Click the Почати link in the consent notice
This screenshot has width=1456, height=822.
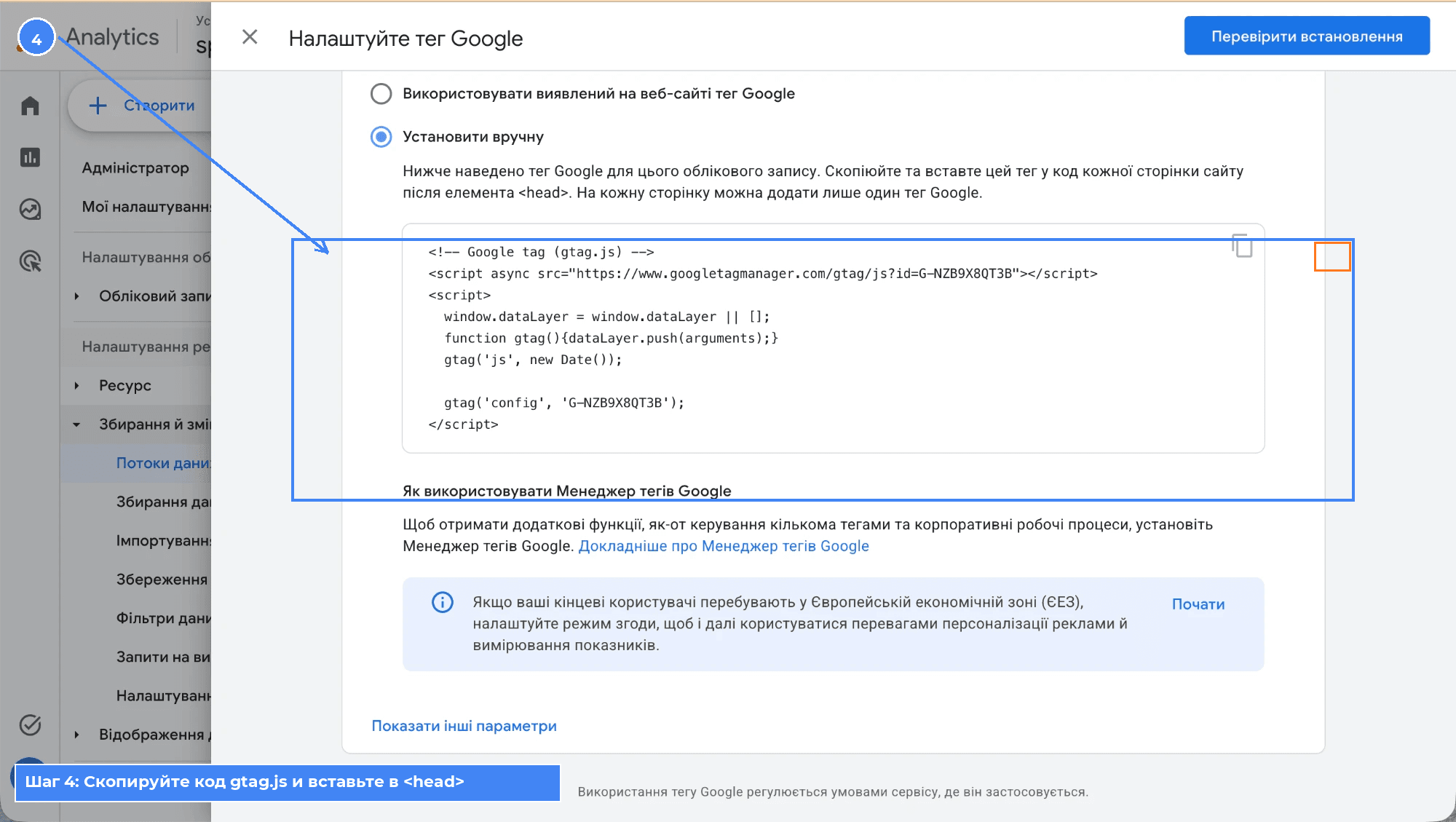(1198, 604)
